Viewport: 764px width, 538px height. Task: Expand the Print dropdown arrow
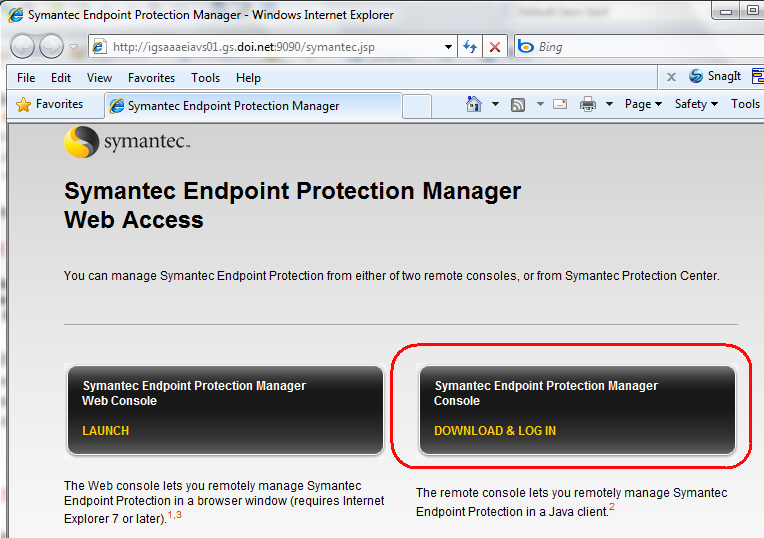[x=609, y=104]
